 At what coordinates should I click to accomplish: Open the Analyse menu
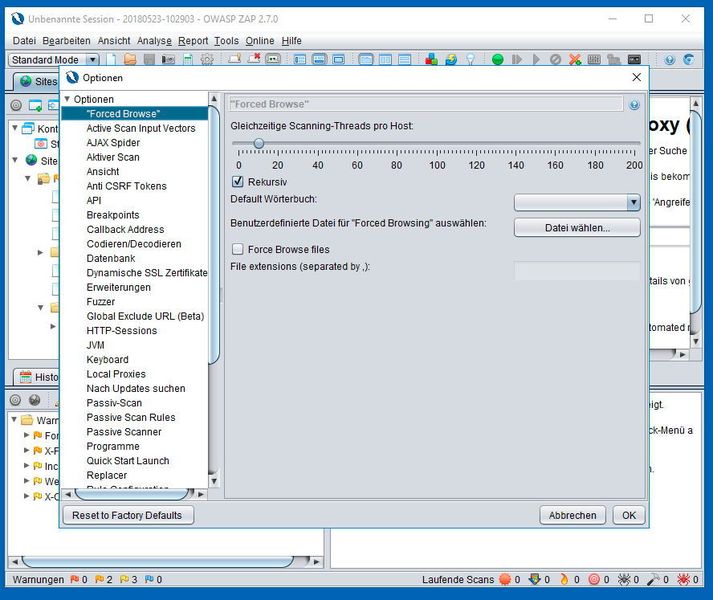point(154,41)
